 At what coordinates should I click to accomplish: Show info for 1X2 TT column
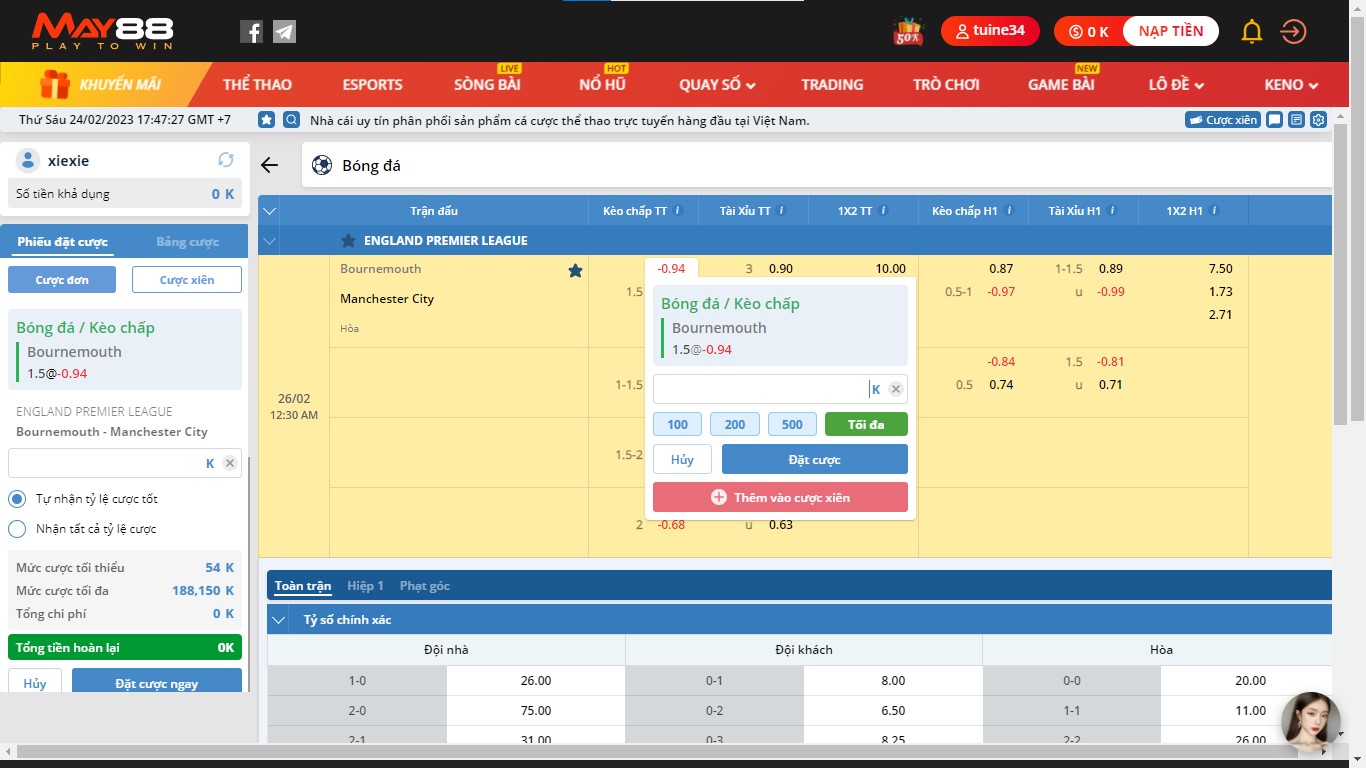coord(885,211)
